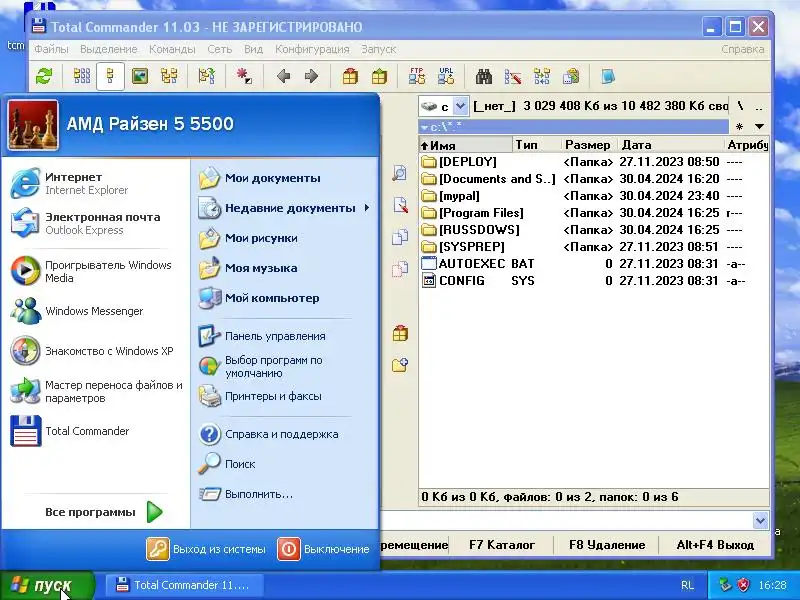The image size is (800, 600).
Task: Click the blue notepad toolbar icon
Action: (x=608, y=77)
